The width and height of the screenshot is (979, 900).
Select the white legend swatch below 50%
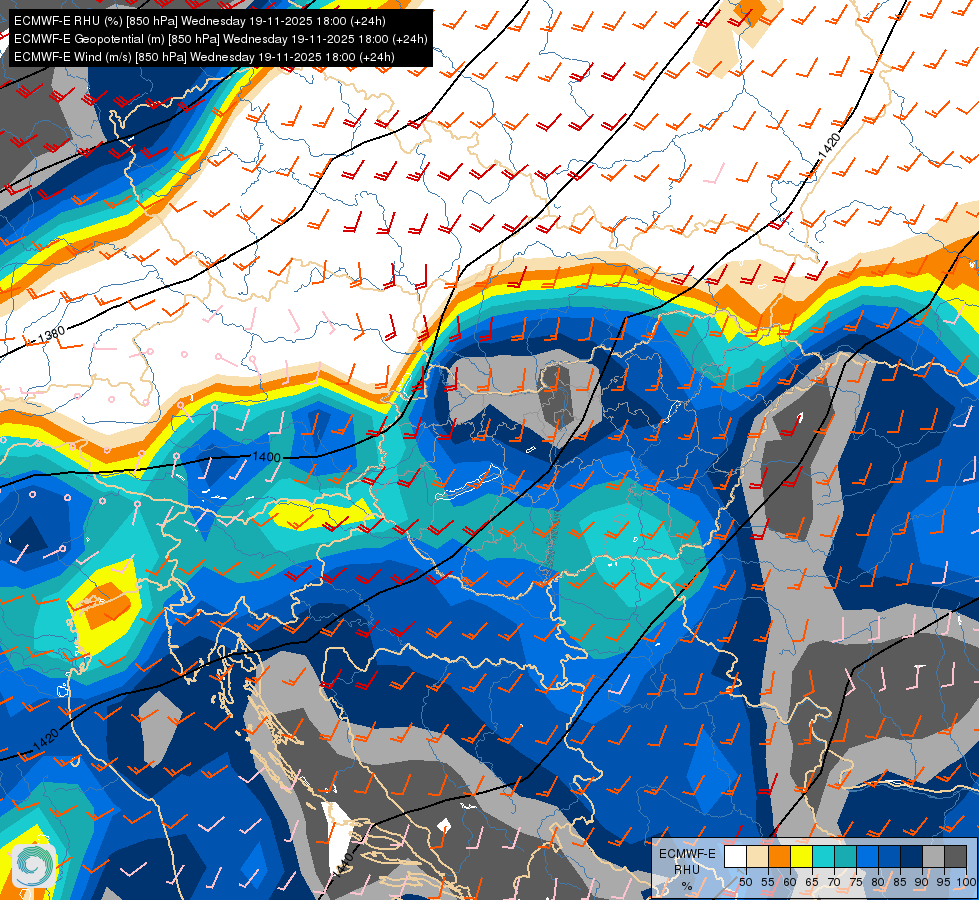735,856
